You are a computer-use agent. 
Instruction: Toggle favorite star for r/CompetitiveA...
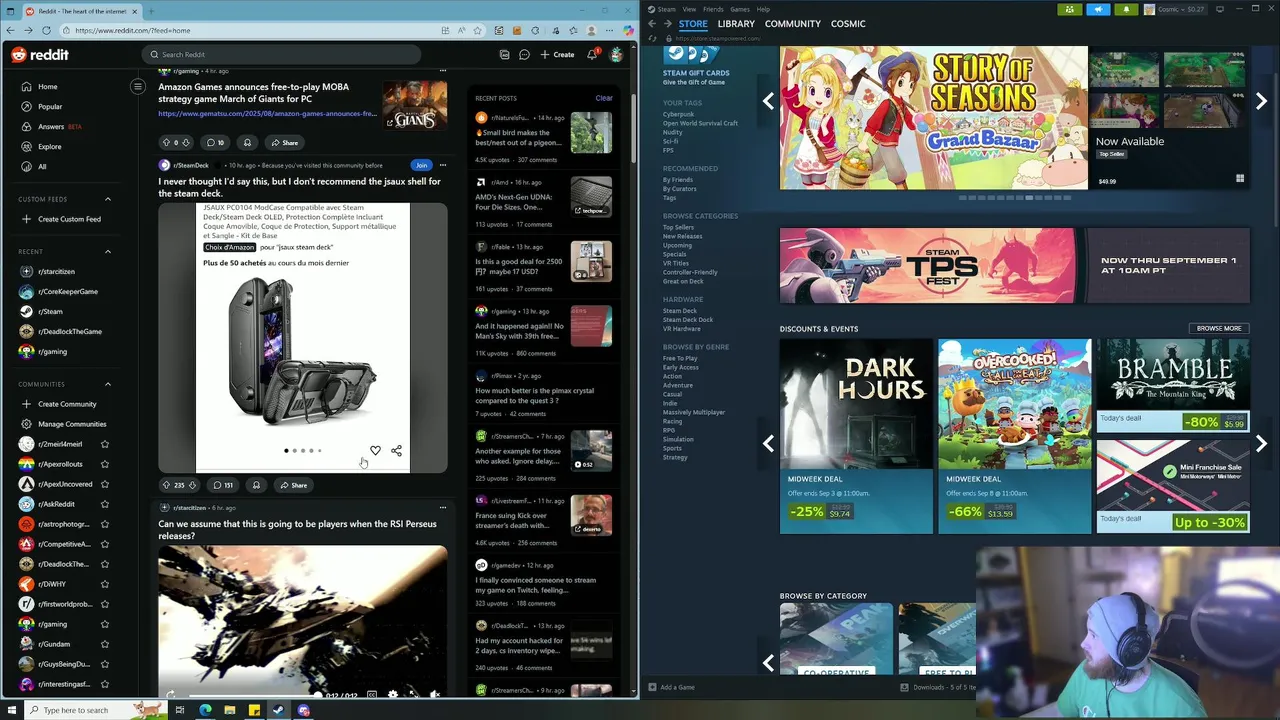105,544
